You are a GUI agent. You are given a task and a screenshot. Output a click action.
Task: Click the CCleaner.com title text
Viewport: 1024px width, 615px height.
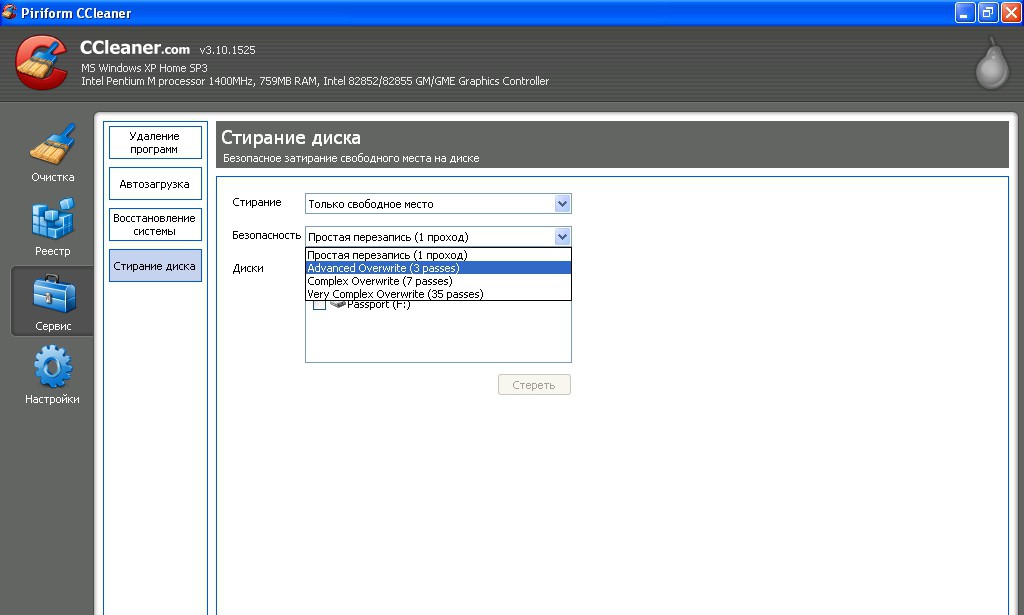pos(135,48)
